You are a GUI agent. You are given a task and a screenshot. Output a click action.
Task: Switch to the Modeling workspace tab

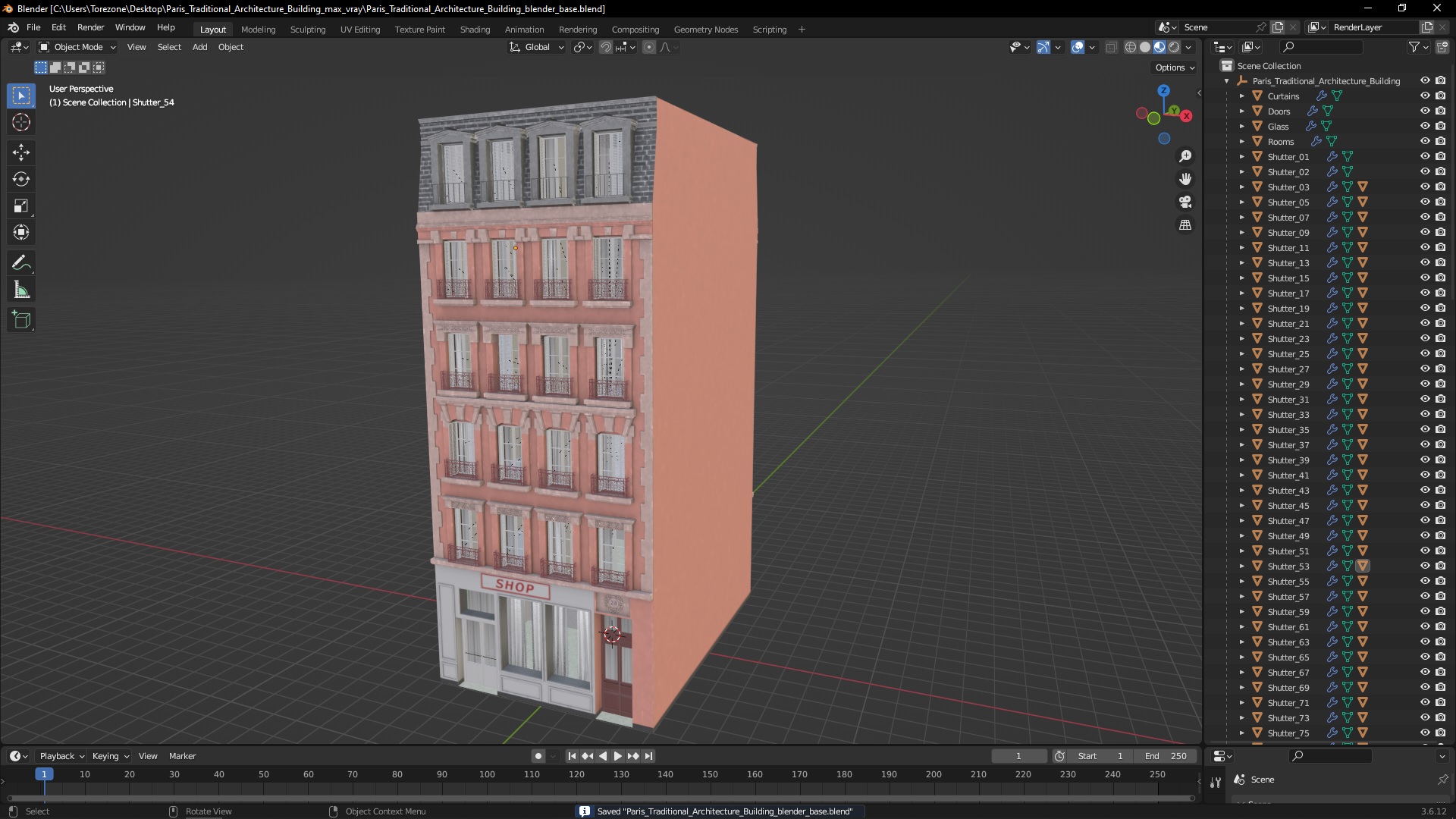click(258, 30)
